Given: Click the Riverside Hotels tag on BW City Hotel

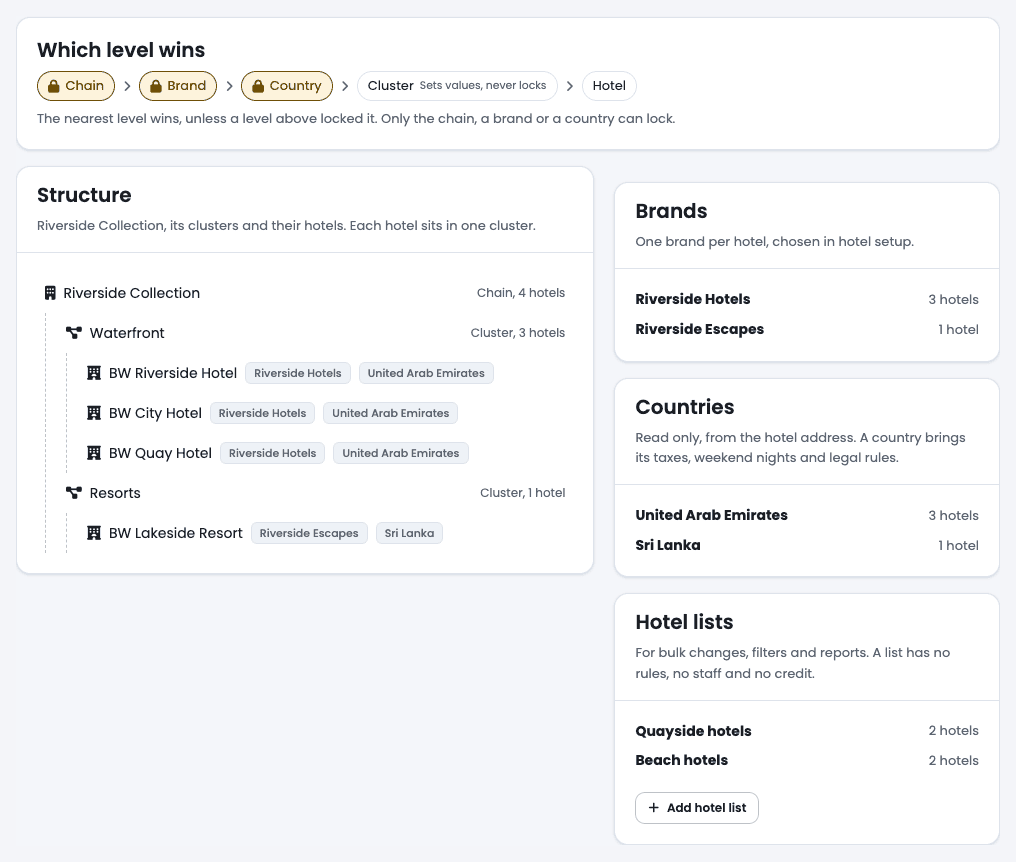Looking at the screenshot, I should pos(262,413).
